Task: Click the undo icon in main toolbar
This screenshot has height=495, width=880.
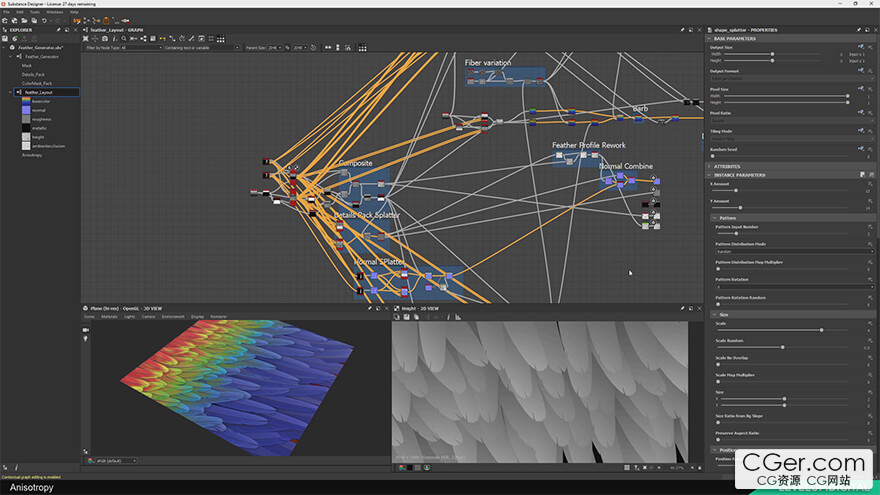Action: tap(42, 20)
